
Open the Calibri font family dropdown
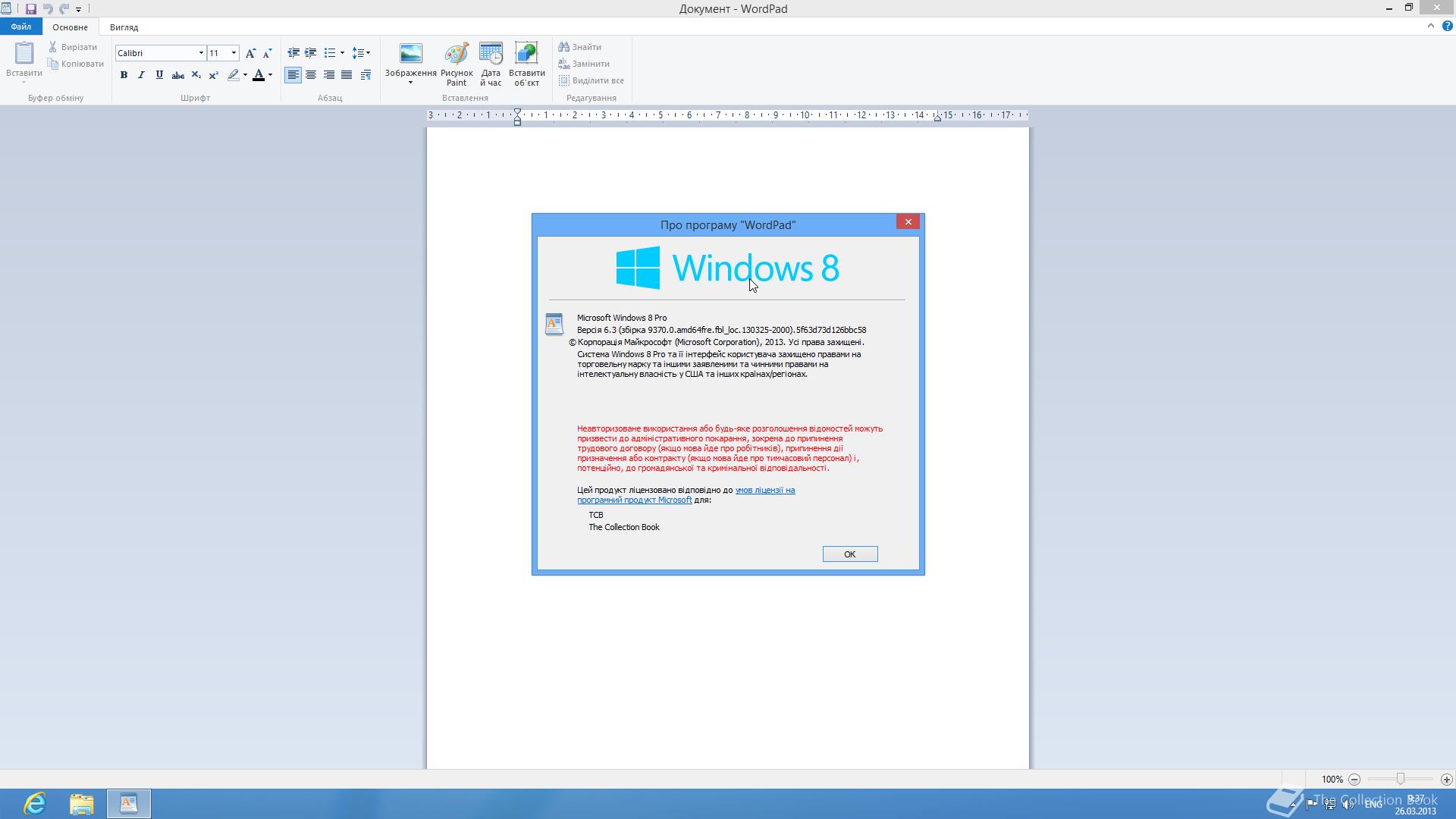point(201,53)
